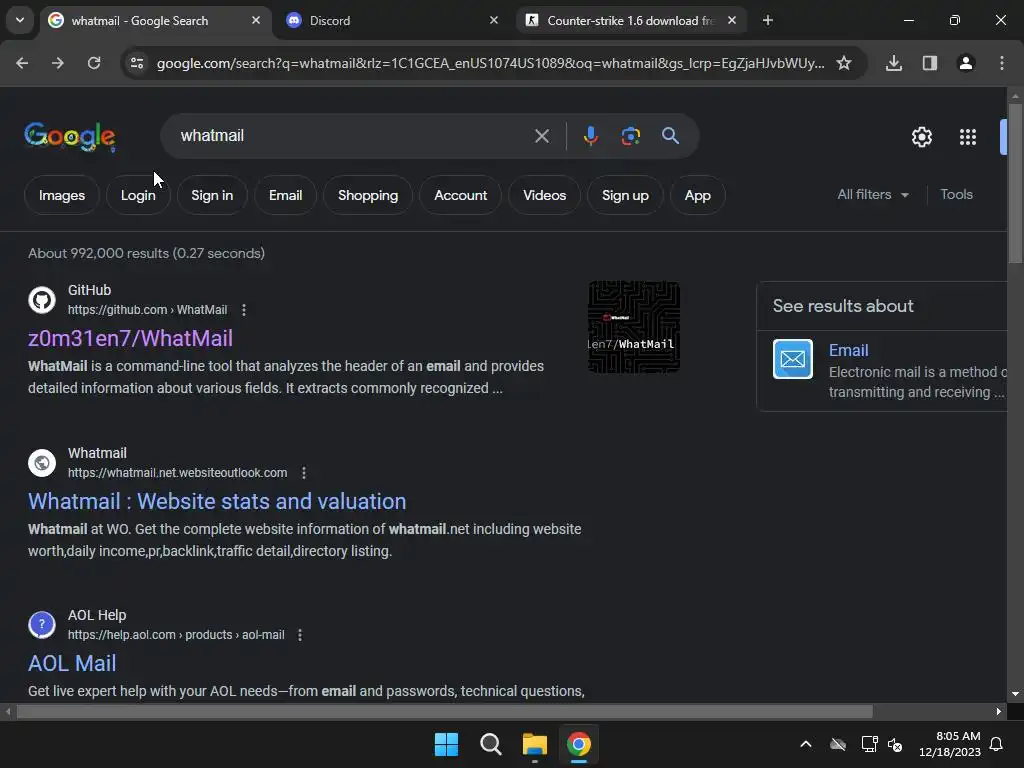The height and width of the screenshot is (768, 1024).
Task: Close the Discord tab
Action: click(494, 20)
